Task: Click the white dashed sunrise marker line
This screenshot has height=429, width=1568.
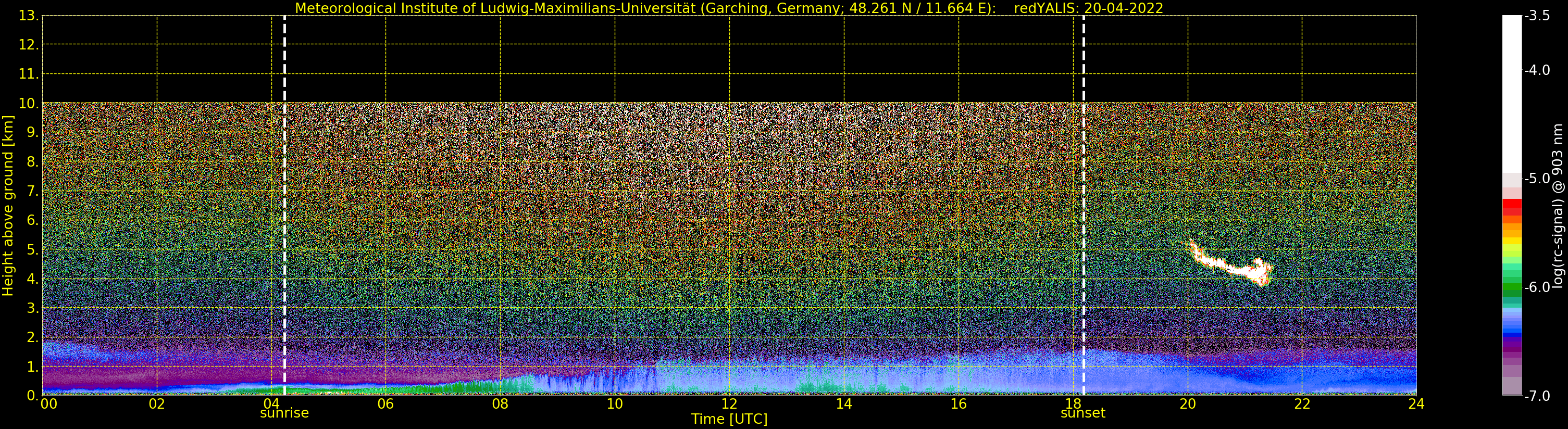Action: point(284,206)
